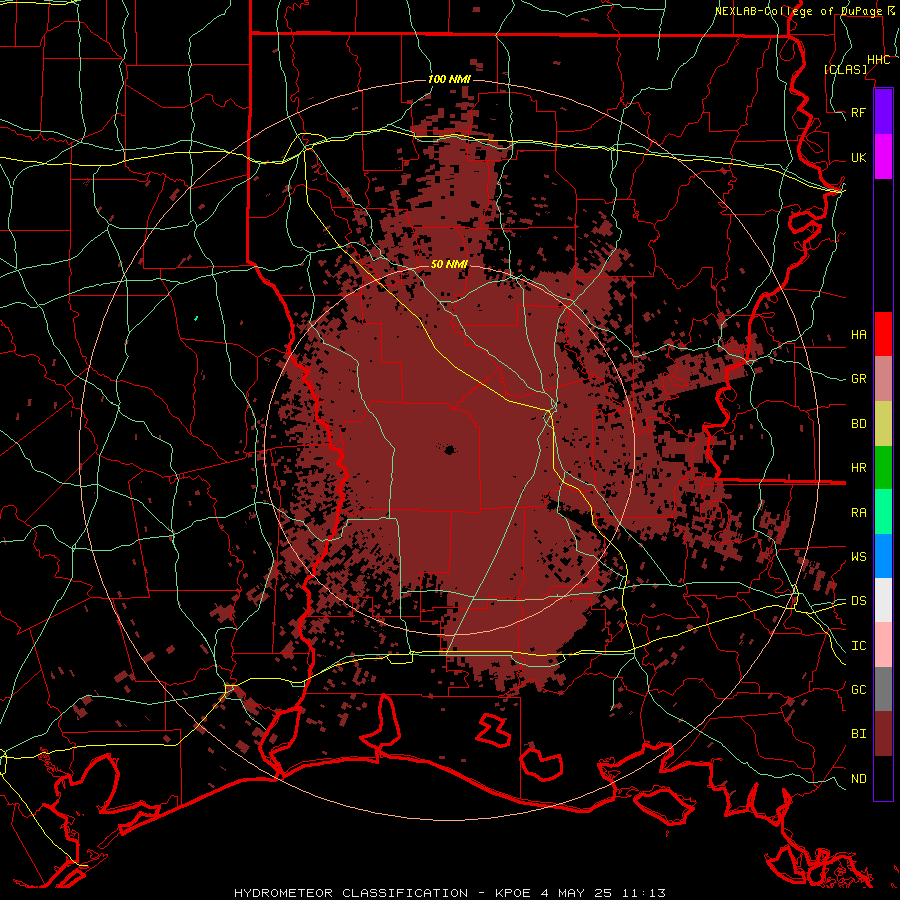Screen dimensions: 900x900
Task: Click the GC legend label
Action: [859, 690]
